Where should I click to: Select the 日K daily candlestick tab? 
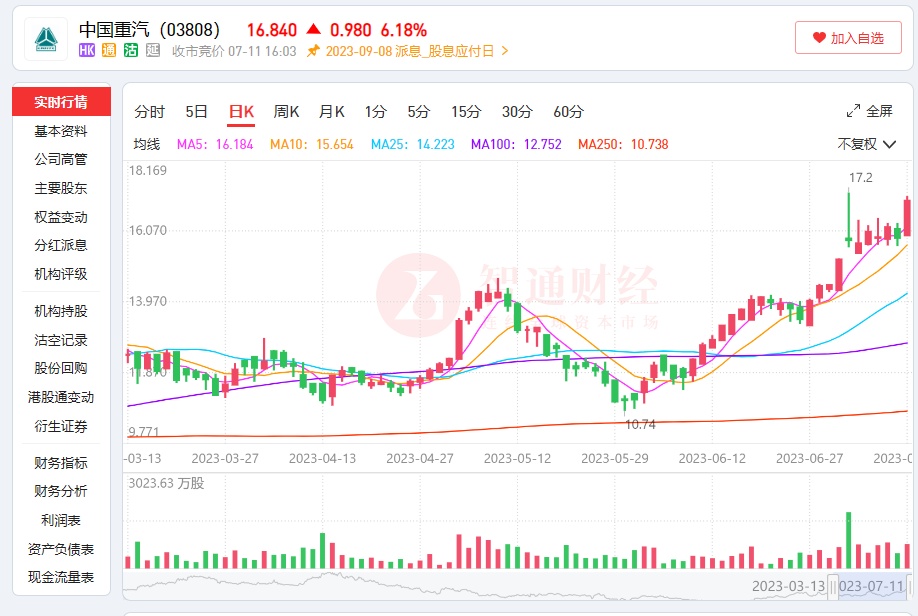(x=241, y=111)
